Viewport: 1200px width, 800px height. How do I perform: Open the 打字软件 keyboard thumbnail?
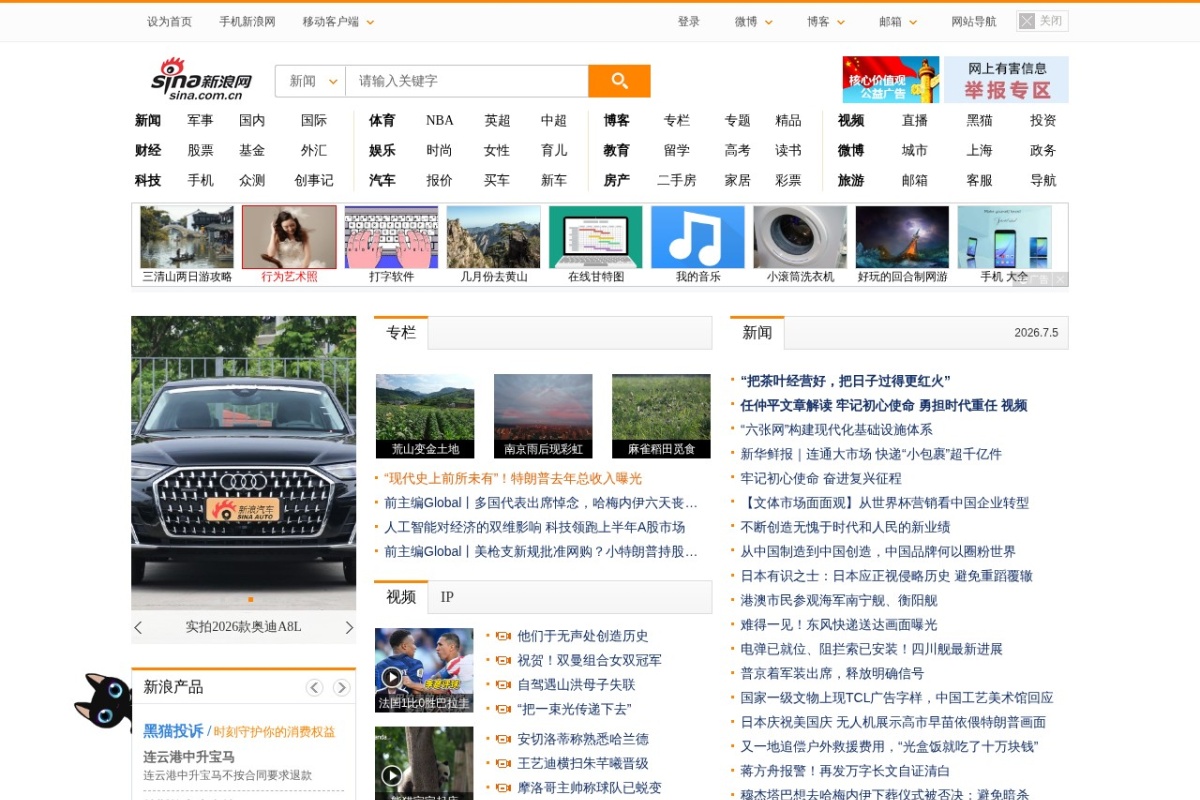point(391,237)
